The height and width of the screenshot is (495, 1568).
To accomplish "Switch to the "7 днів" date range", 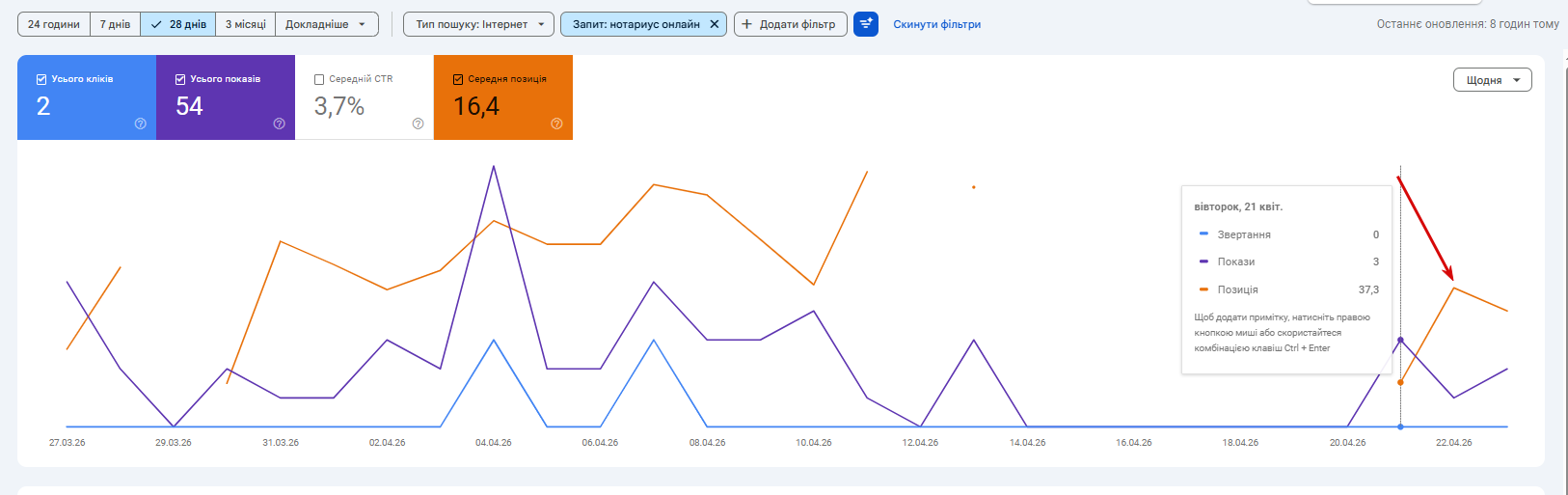I will click(115, 24).
